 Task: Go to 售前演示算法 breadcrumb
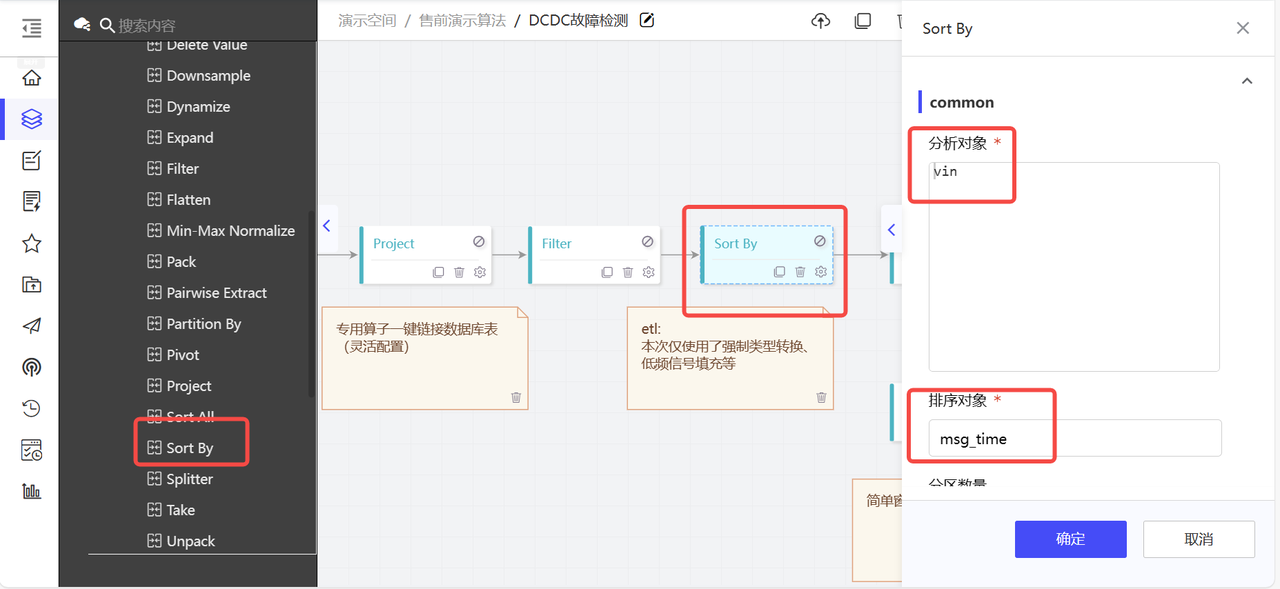464,20
